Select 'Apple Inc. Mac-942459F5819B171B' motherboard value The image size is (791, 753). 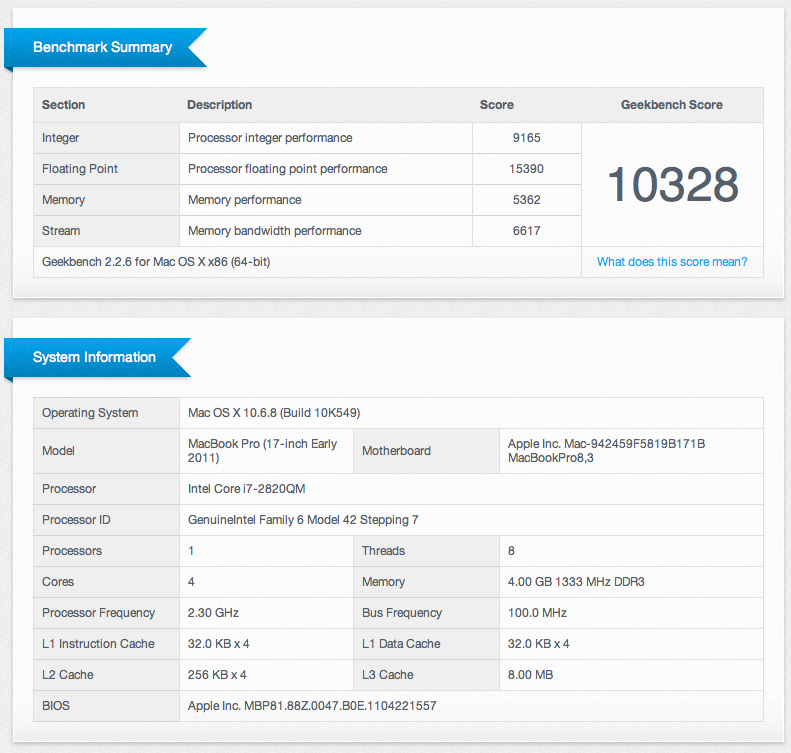tap(606, 444)
